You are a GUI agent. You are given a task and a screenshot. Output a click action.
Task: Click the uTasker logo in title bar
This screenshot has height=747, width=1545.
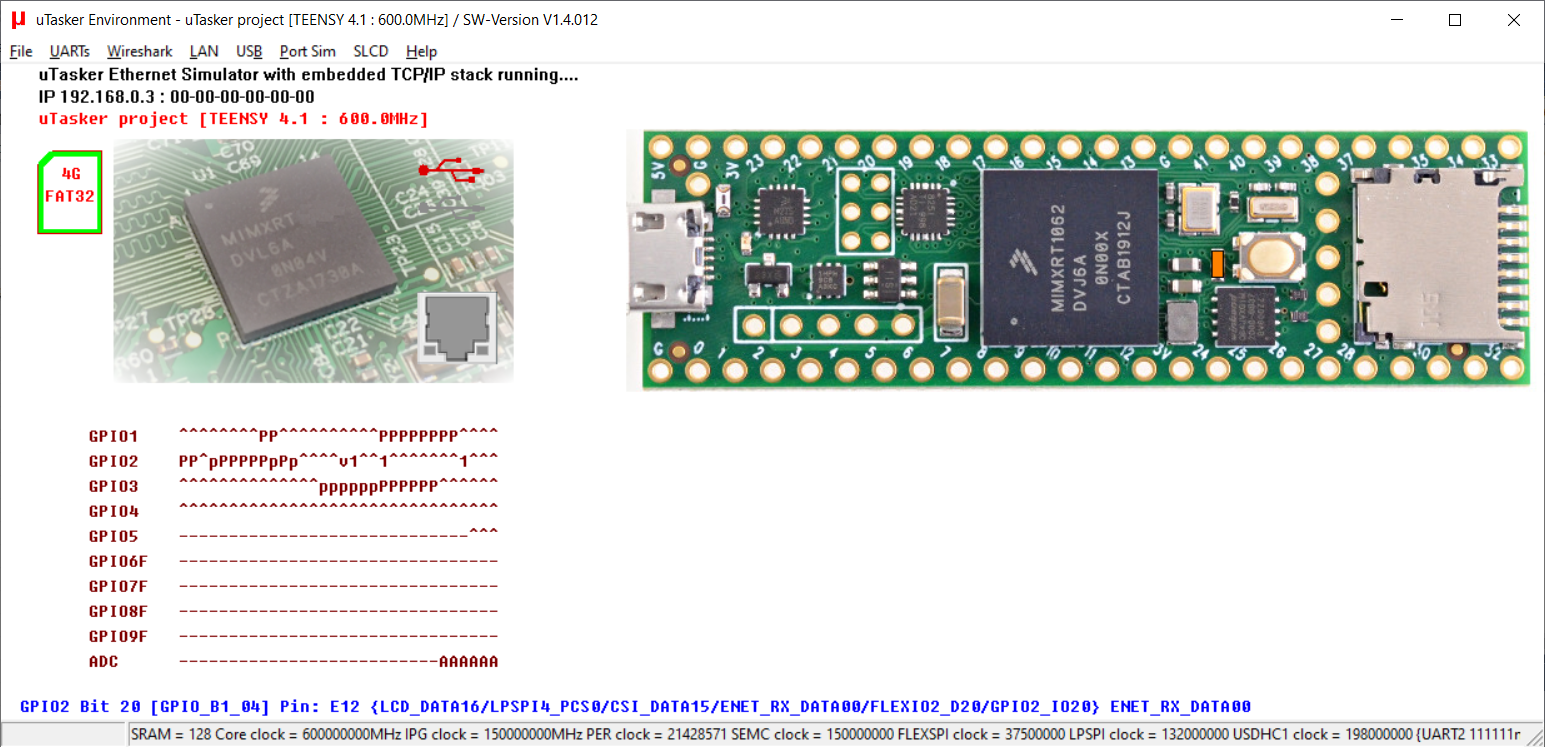[x=18, y=19]
